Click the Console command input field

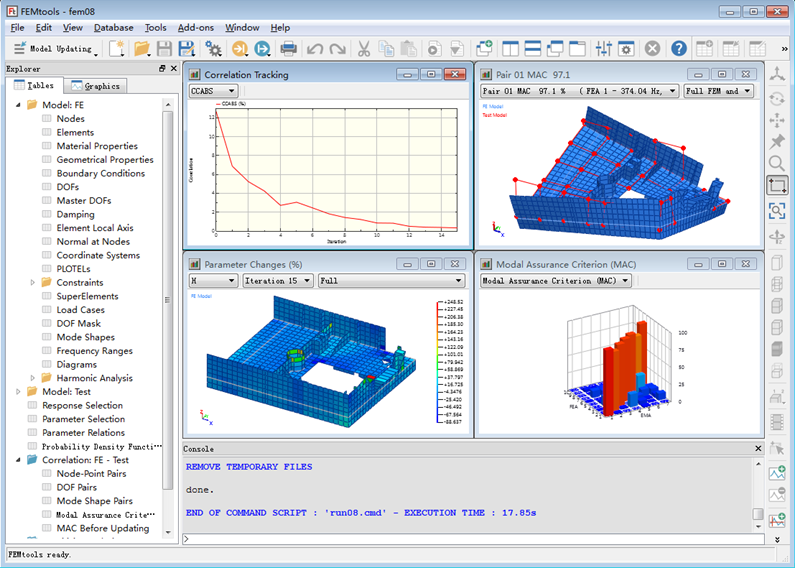coord(473,539)
